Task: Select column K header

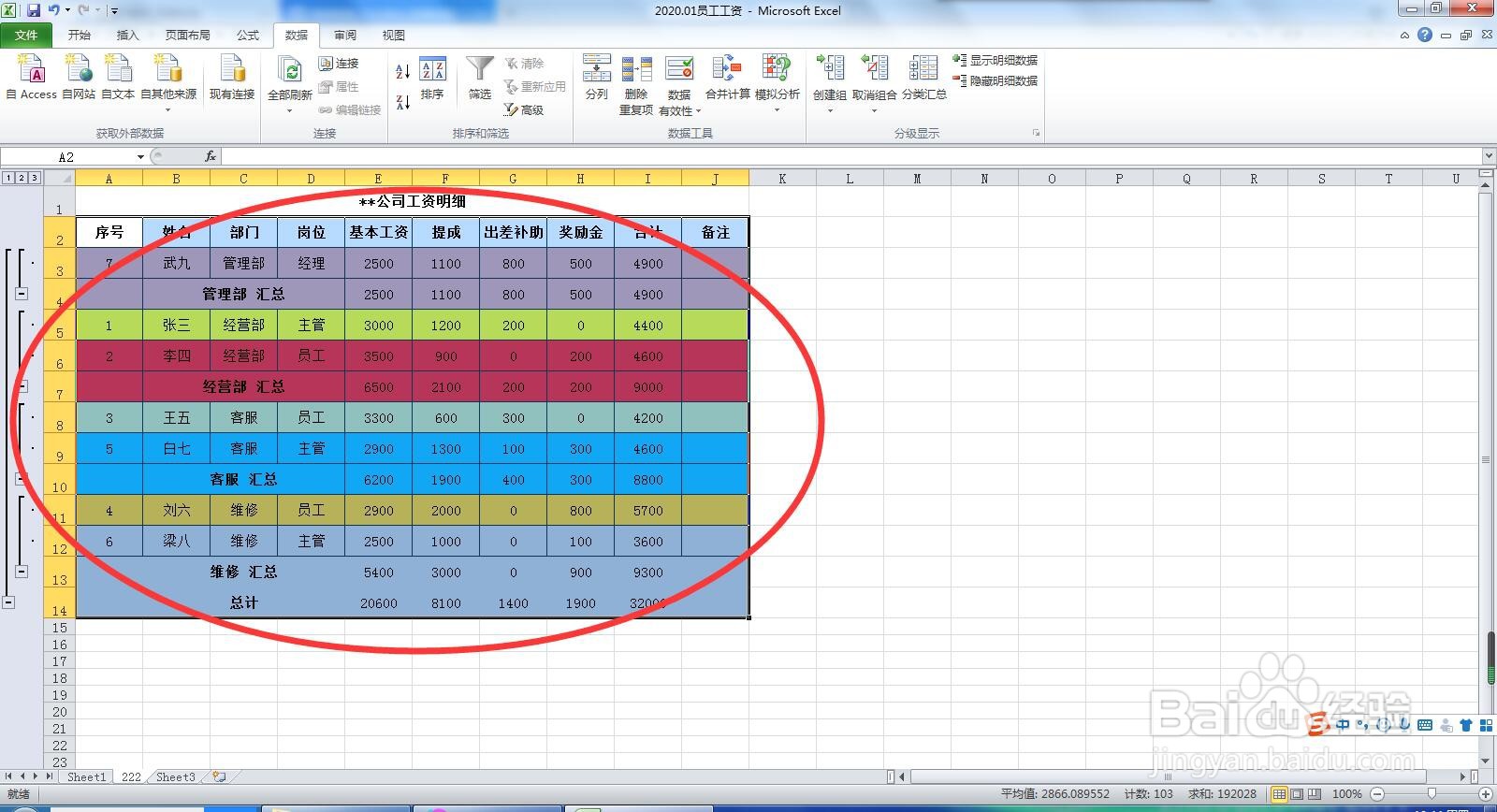Action: point(782,178)
